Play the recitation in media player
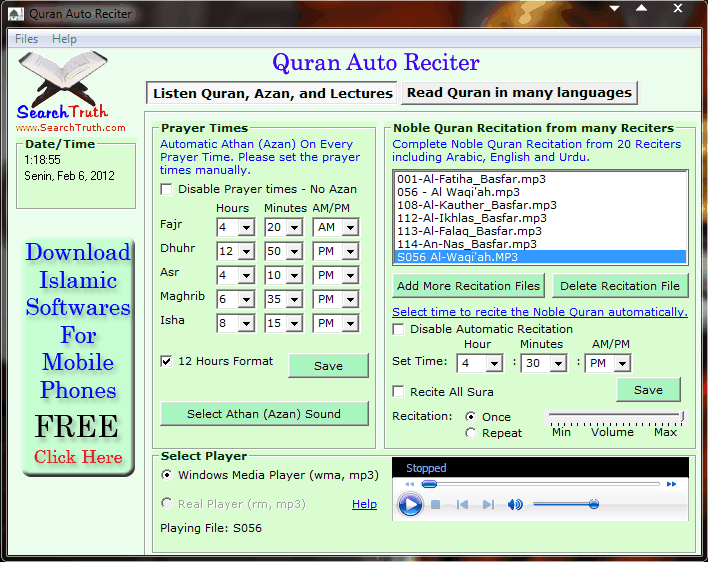 pyautogui.click(x=410, y=504)
